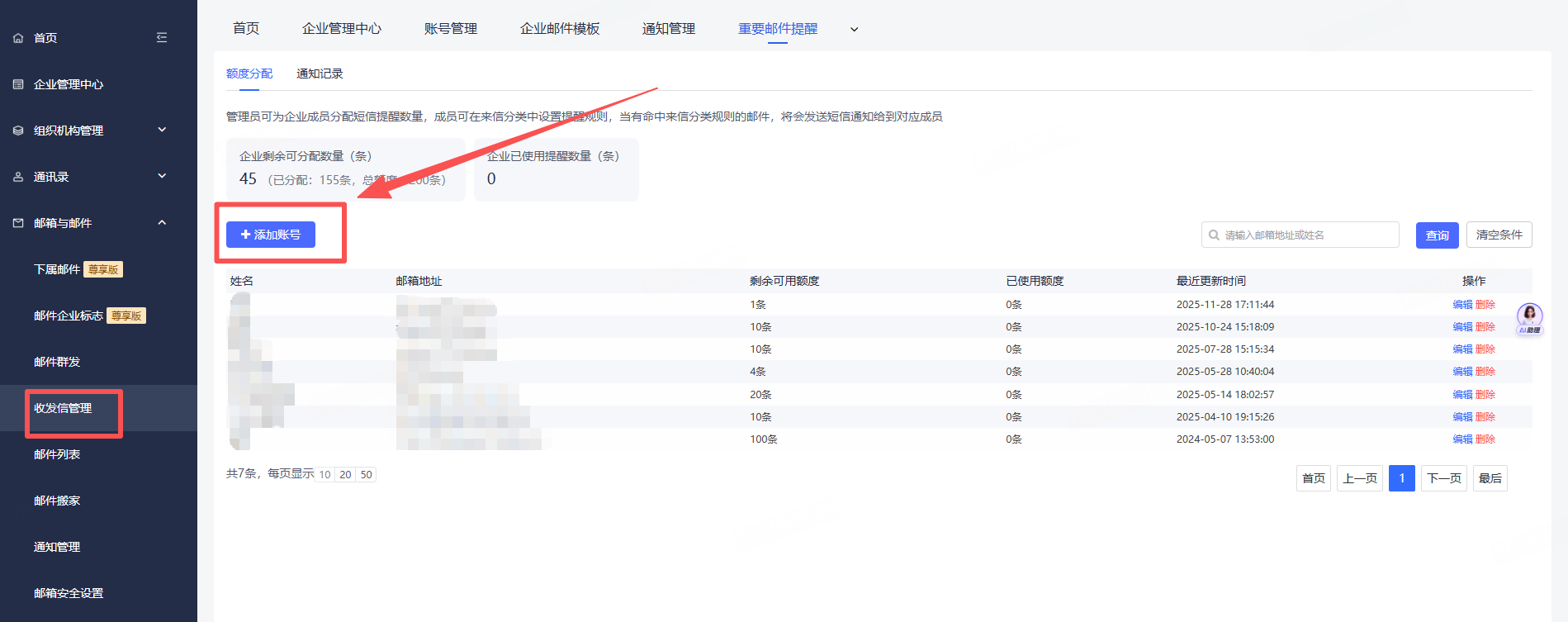1568x622 pixels.
Task: Open 通知管理 in sidebar
Action: tap(57, 547)
